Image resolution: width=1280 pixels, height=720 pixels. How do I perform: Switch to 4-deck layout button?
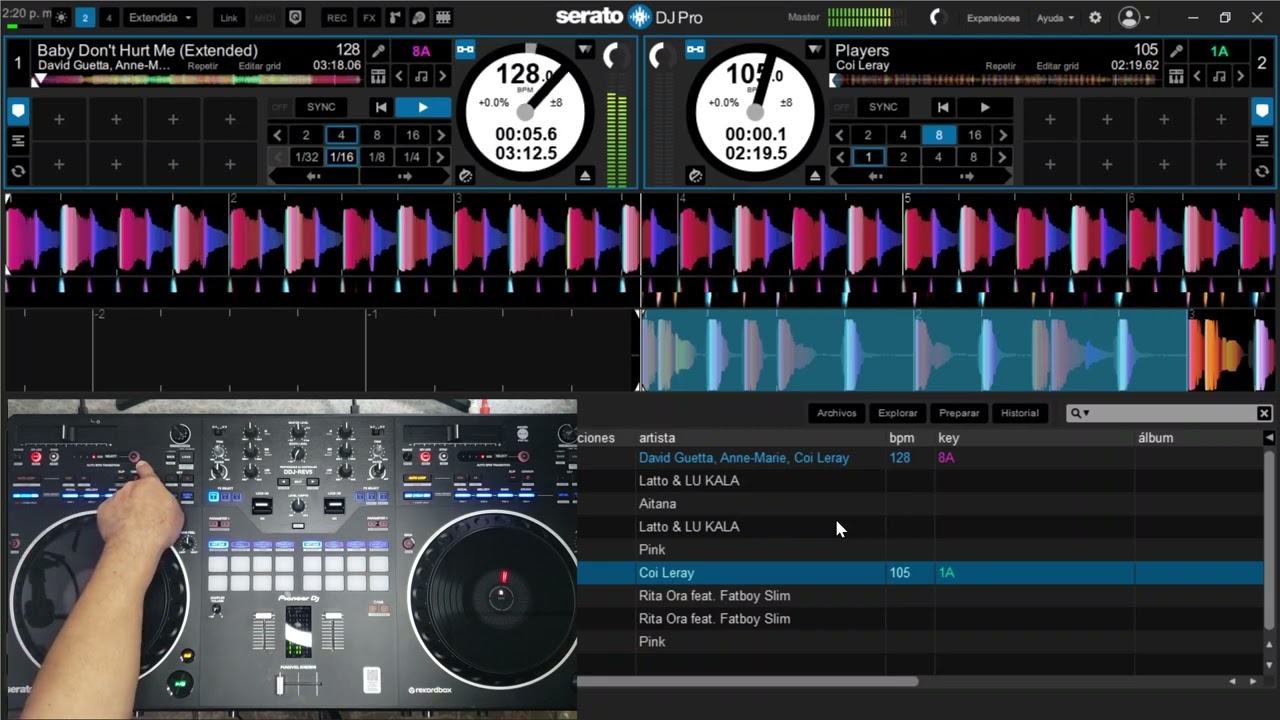[x=109, y=18]
